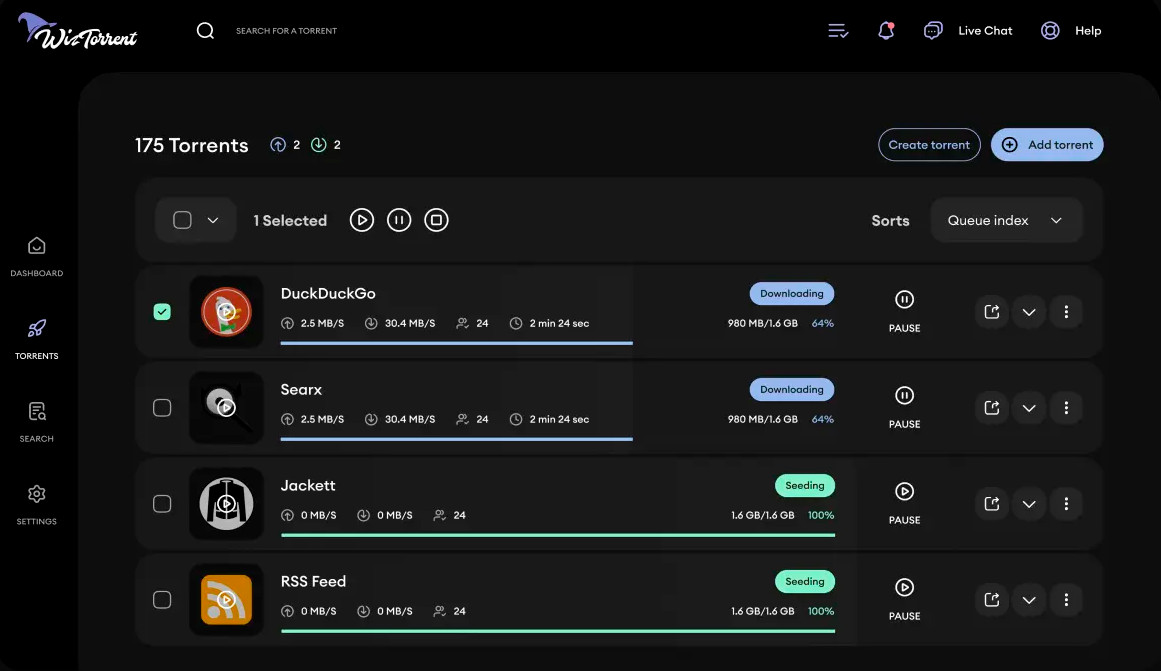
Task: Open more options for Searx
Action: click(x=1066, y=407)
